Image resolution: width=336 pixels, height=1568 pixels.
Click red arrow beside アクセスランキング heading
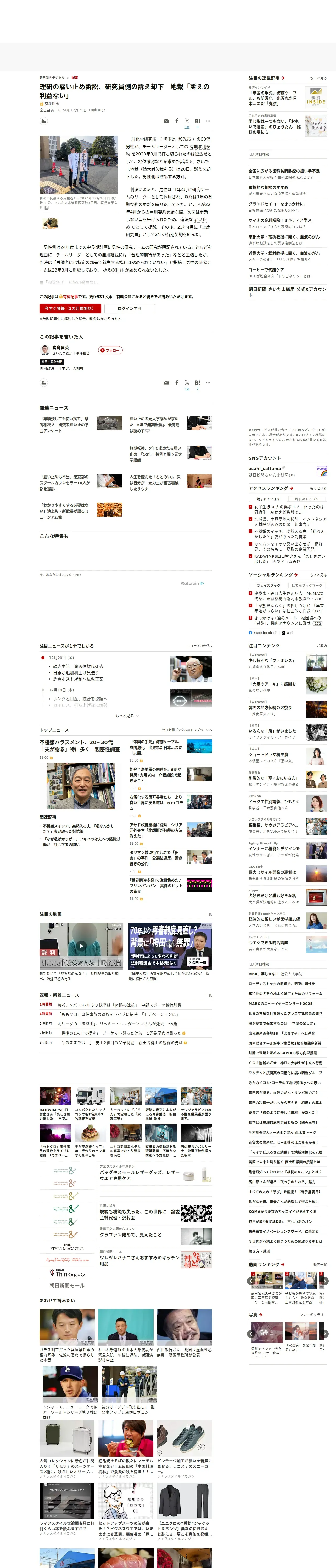tap(292, 488)
